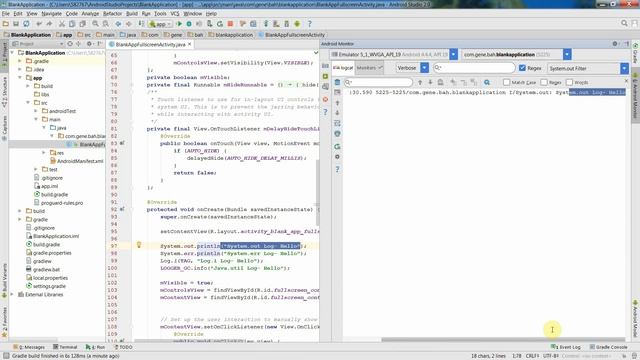Click the Clear logcat trash icon
This screenshot has height=360, width=640.
click(x=337, y=82)
